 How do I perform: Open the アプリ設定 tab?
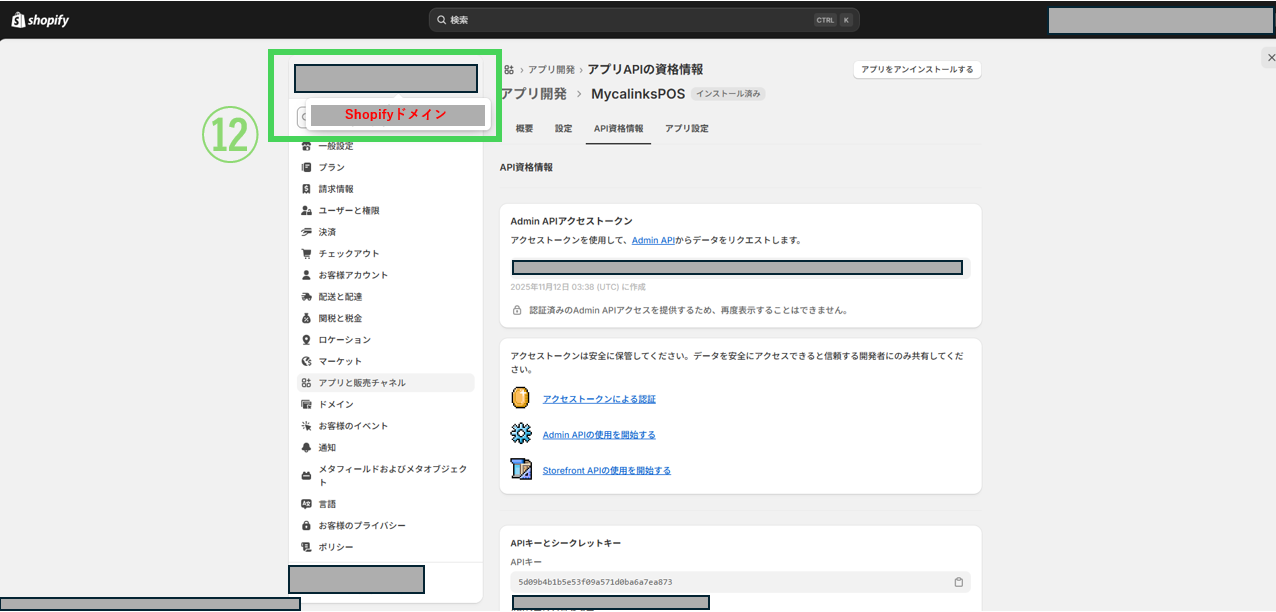[687, 129]
